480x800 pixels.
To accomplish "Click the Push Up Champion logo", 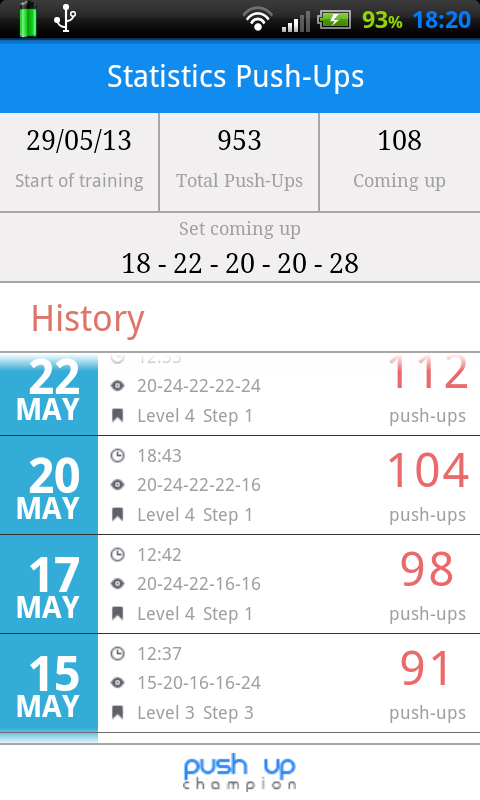I will [x=240, y=771].
